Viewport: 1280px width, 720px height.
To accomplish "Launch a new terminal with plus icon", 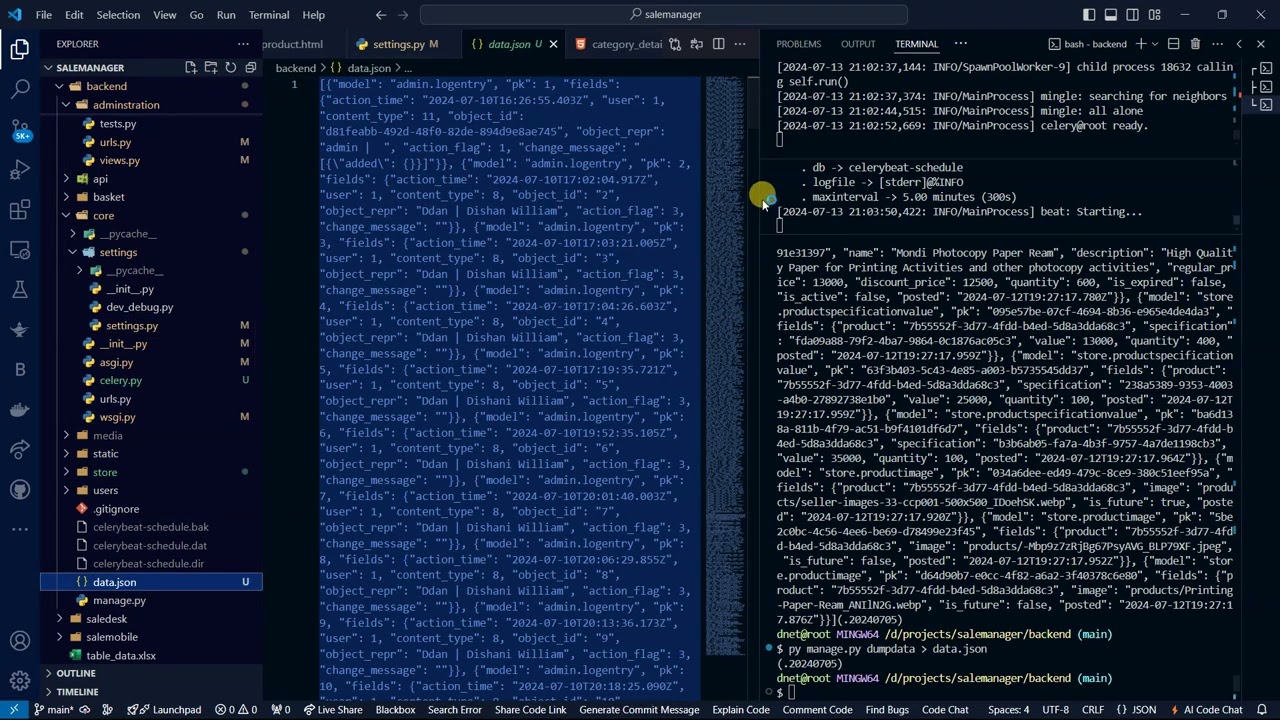I will click(x=1140, y=44).
